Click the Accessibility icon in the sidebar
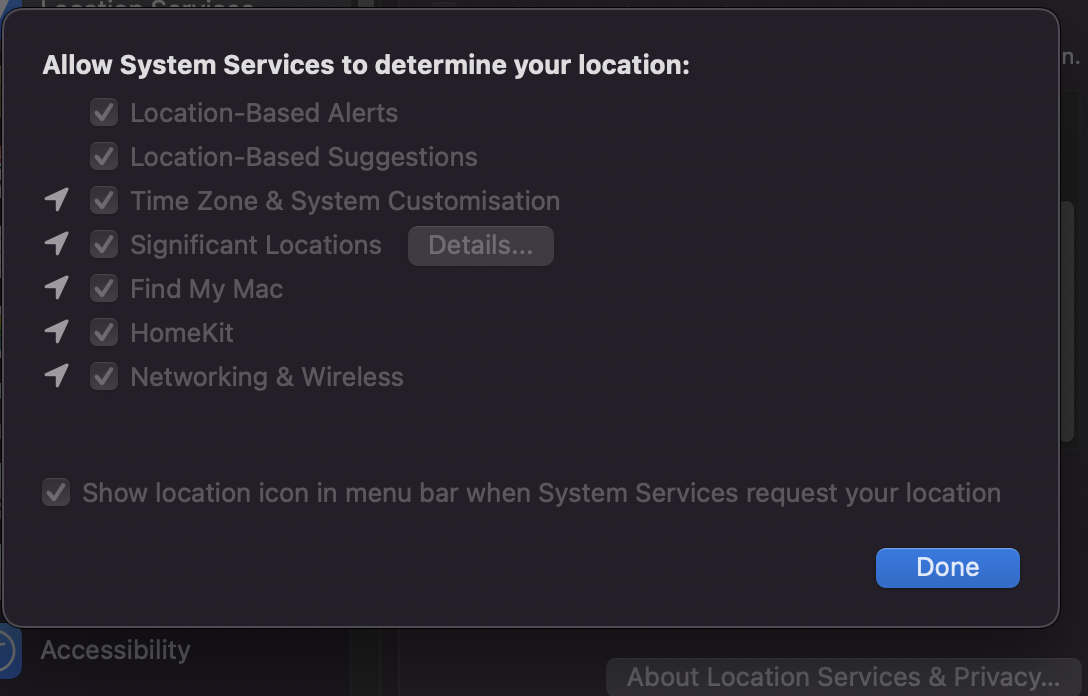The height and width of the screenshot is (696, 1088). tap(8, 651)
